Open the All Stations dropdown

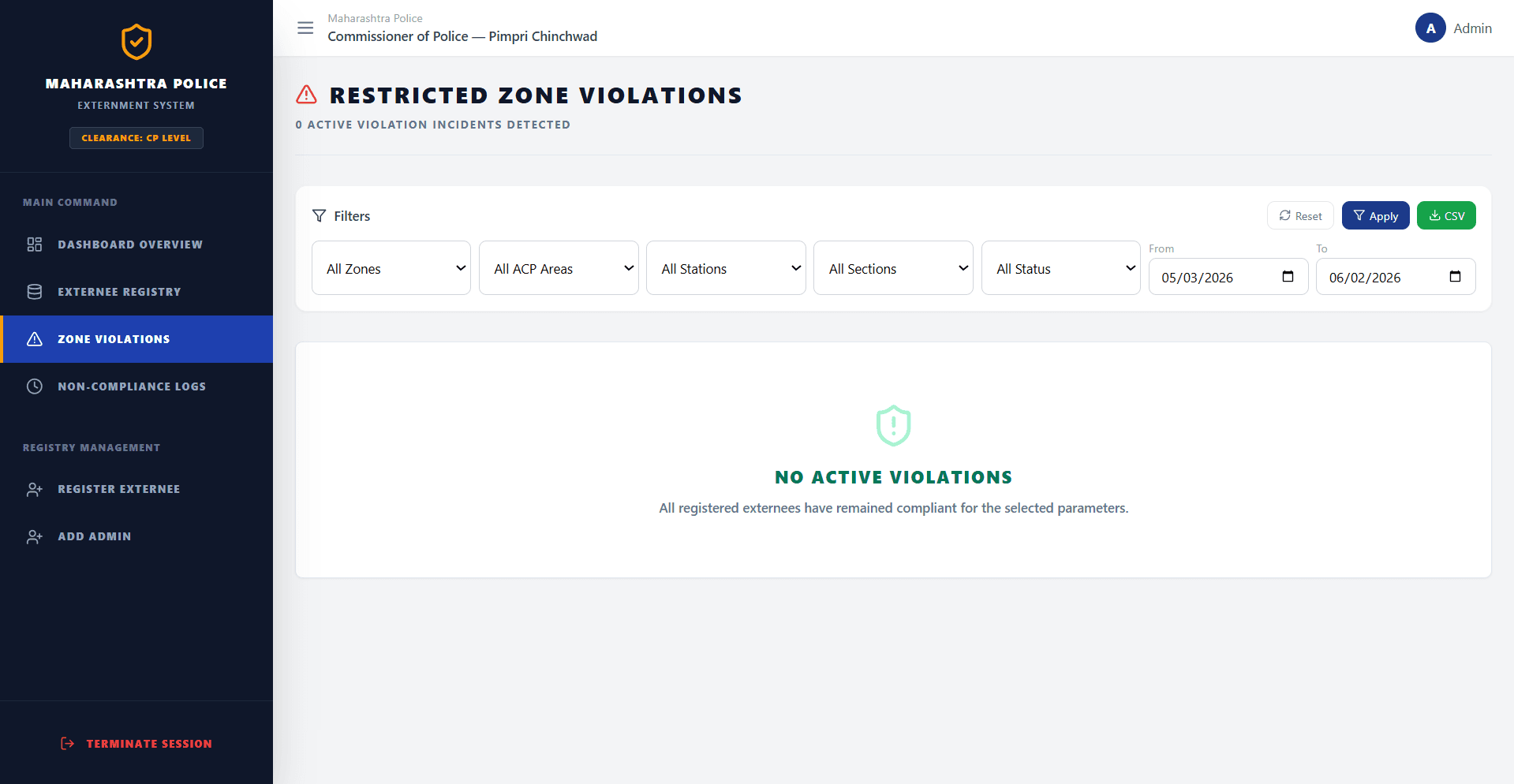coord(726,268)
